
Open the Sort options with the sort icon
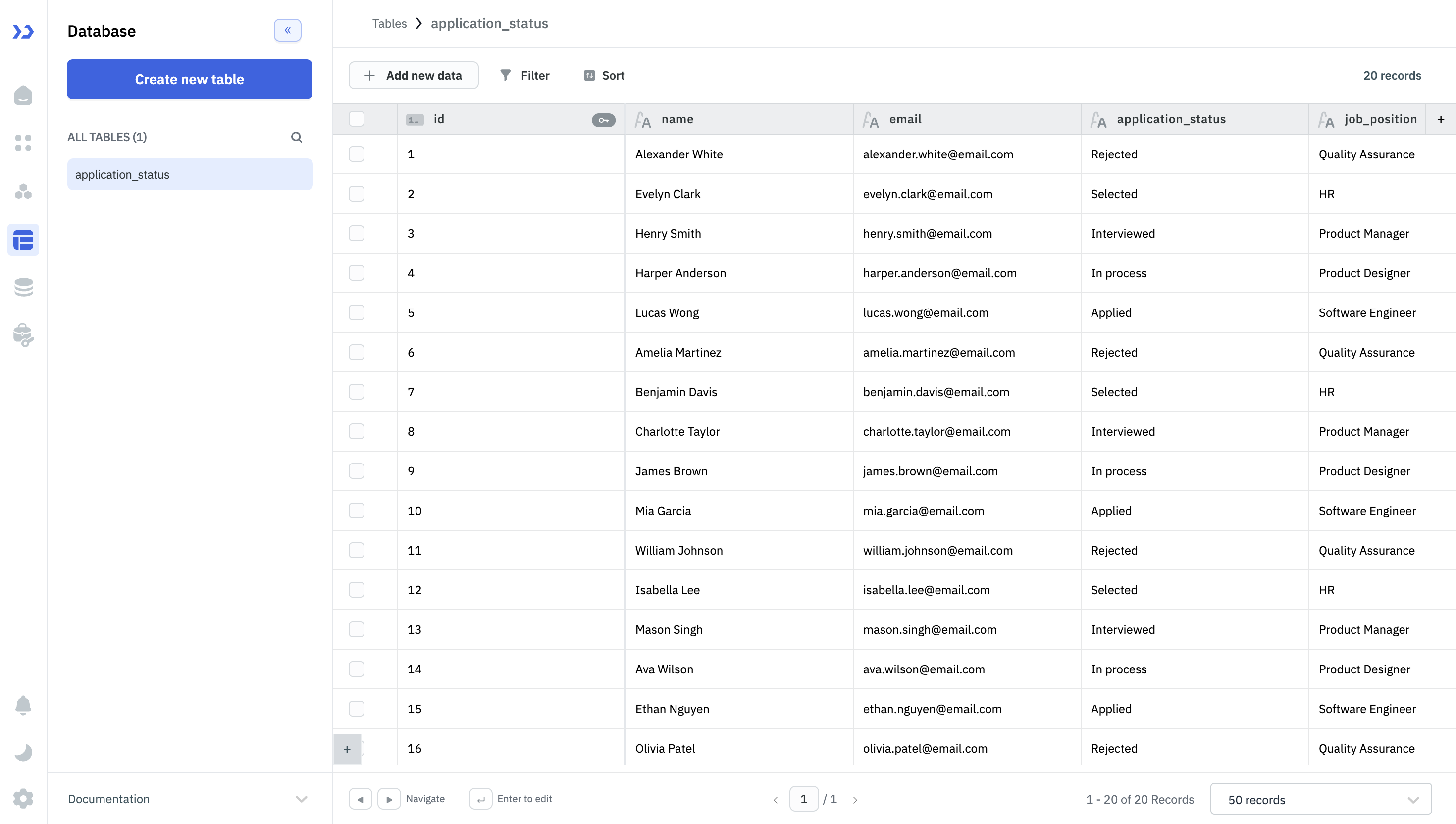603,75
